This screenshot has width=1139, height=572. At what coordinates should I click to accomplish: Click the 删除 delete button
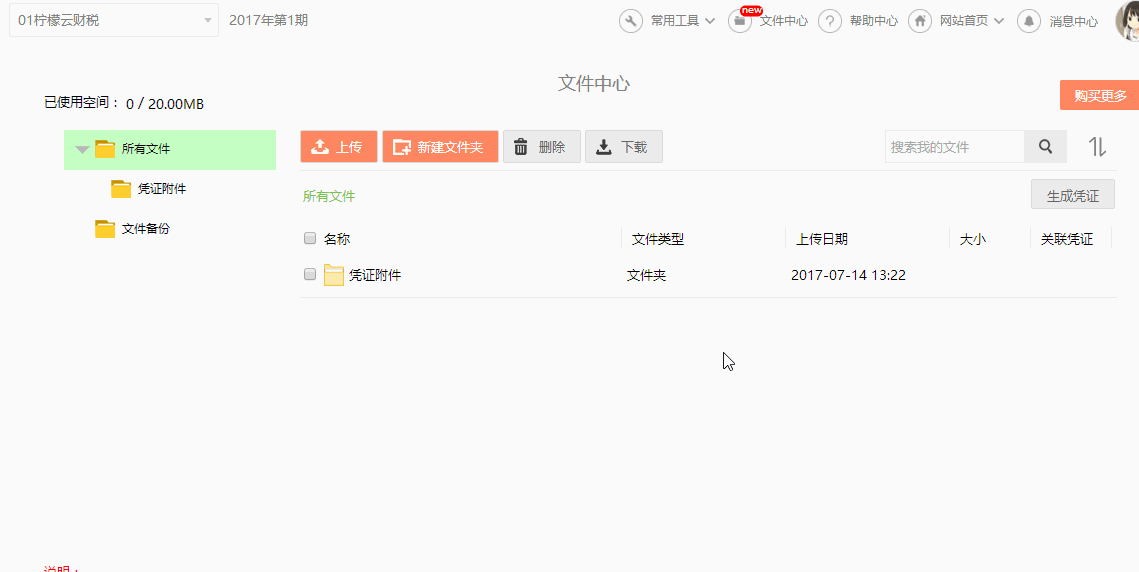(542, 147)
